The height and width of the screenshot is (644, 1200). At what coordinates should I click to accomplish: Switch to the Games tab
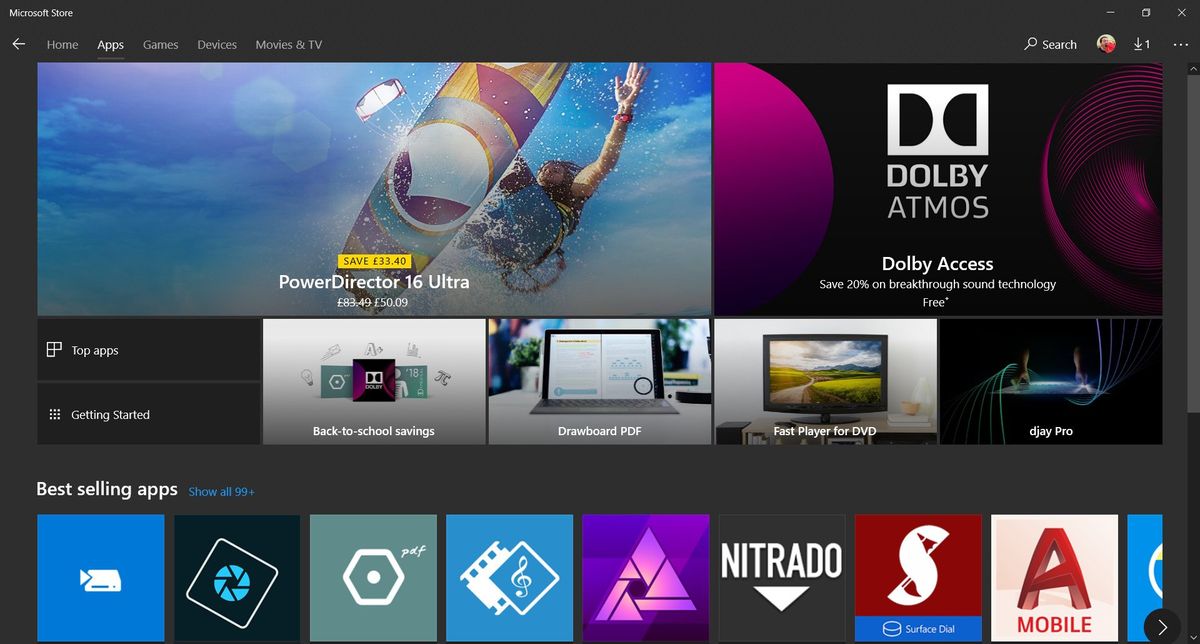tap(160, 45)
